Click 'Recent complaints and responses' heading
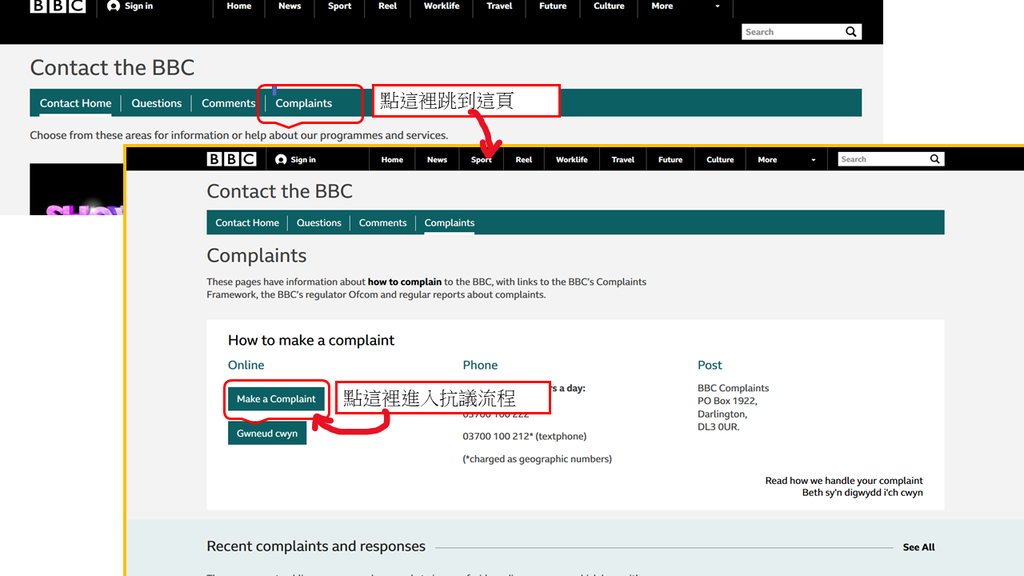The image size is (1024, 576). (316, 546)
